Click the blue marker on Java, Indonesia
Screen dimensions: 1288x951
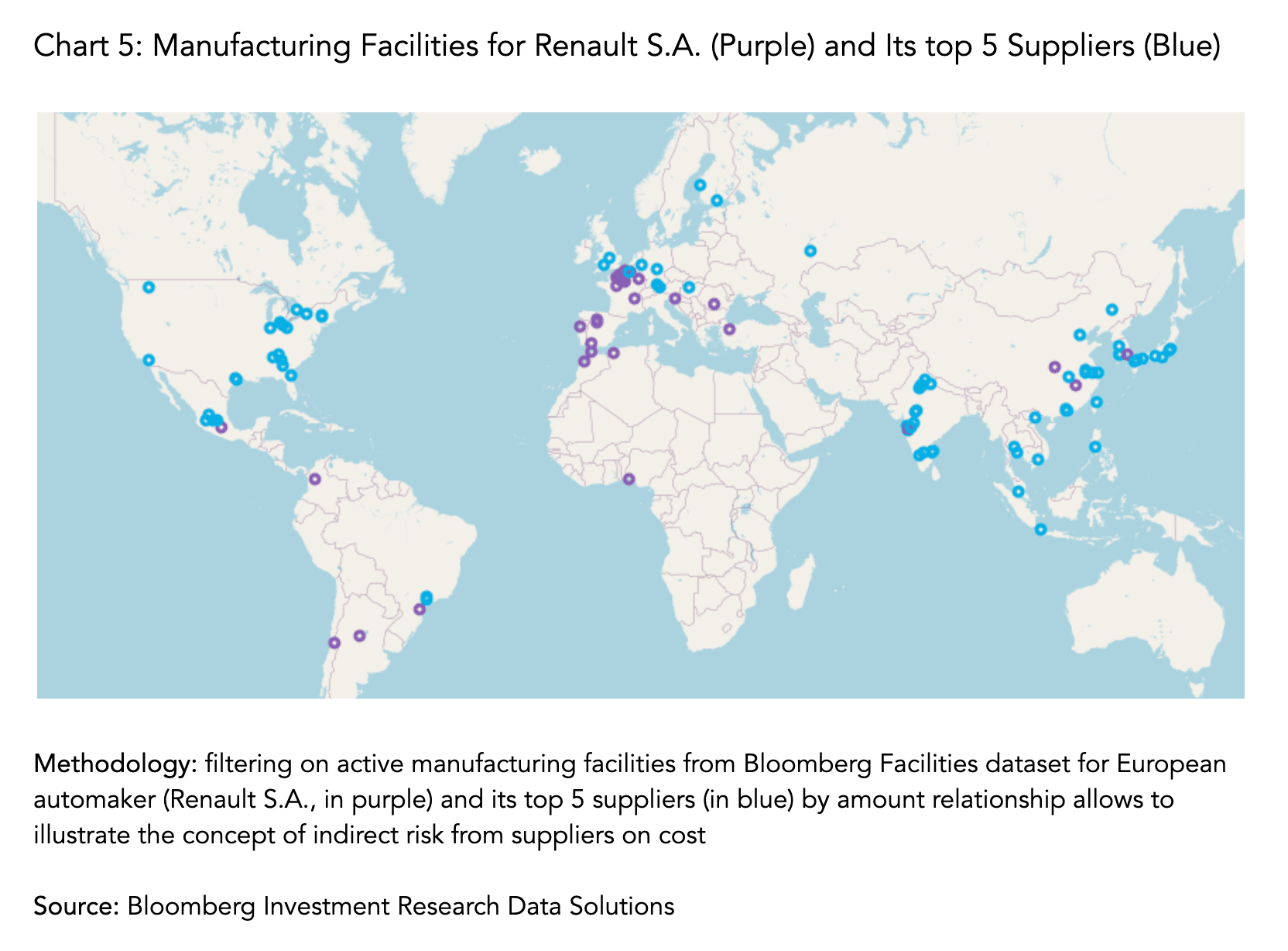pos(1040,530)
